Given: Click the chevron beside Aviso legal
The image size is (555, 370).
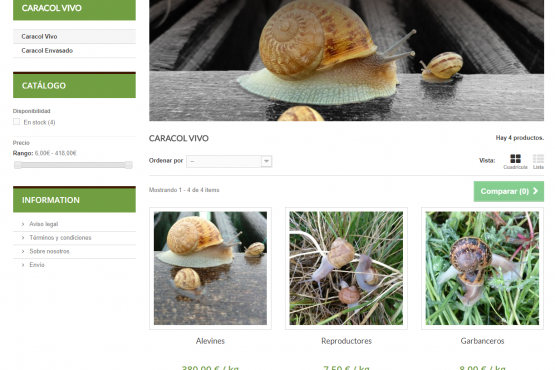Looking at the screenshot, I should [23, 224].
